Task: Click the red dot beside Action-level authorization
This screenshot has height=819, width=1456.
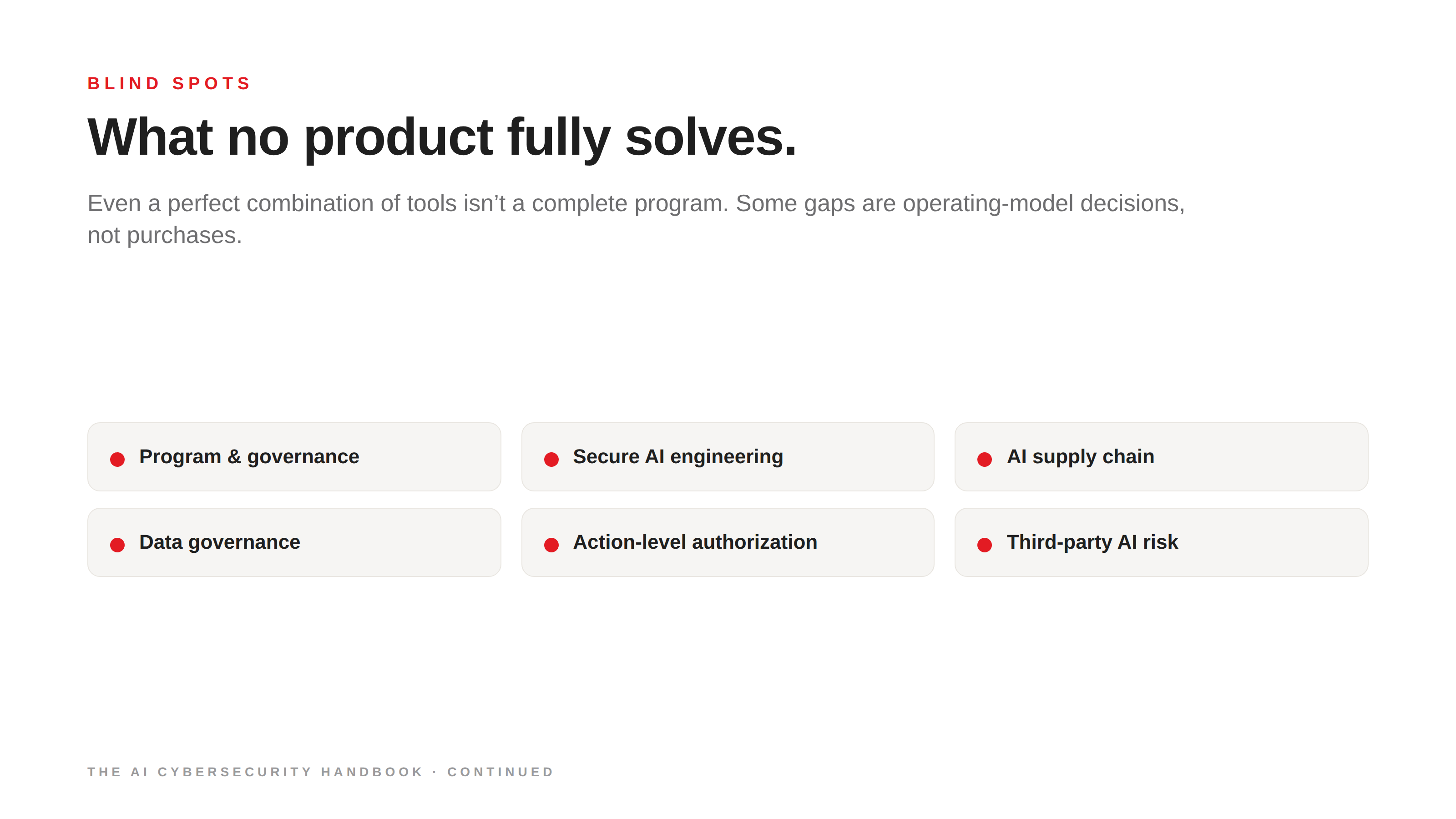Action: pyautogui.click(x=551, y=544)
